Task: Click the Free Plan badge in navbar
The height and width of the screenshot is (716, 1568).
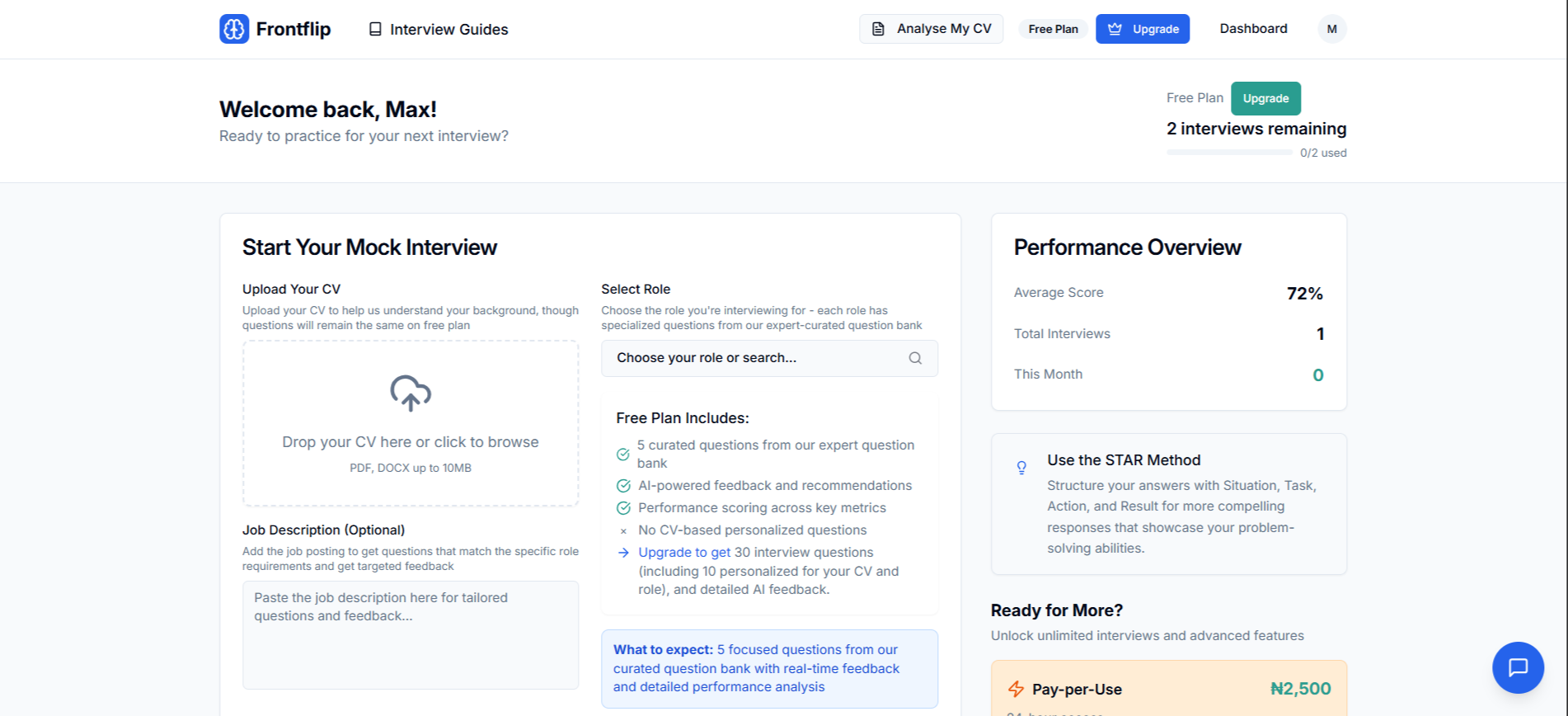Action: pos(1053,29)
